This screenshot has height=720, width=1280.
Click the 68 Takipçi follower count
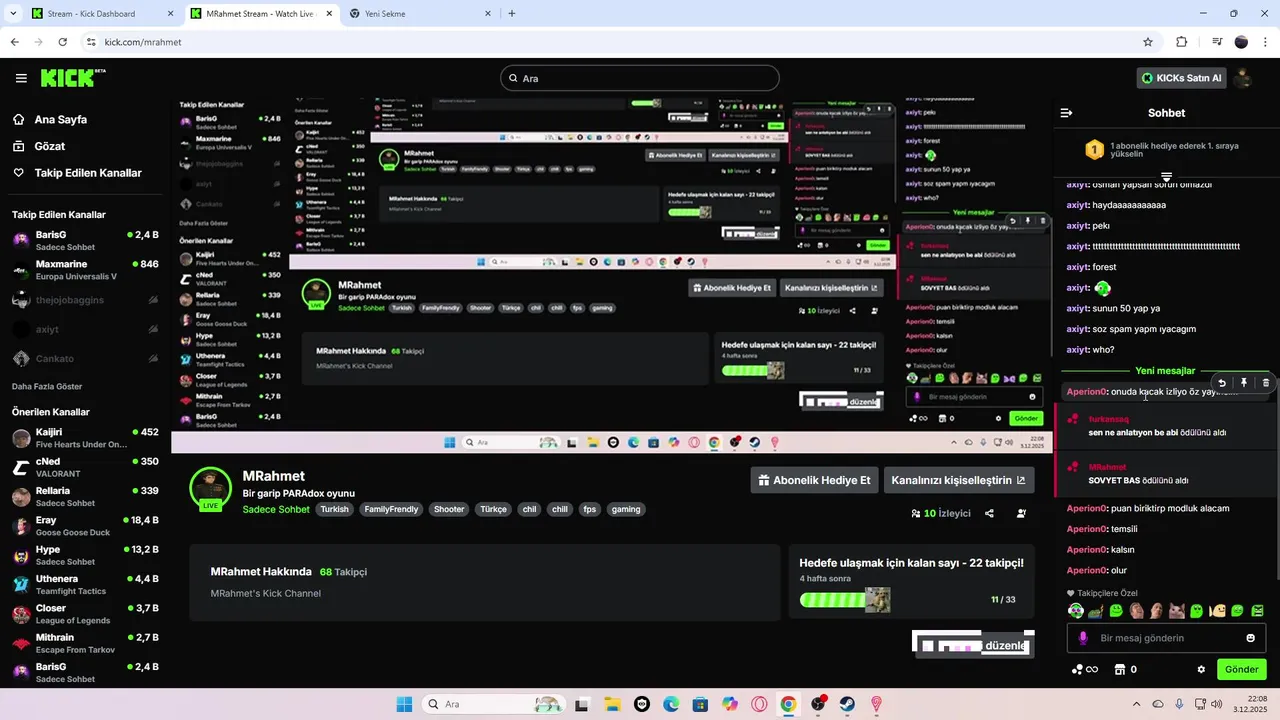coord(343,572)
